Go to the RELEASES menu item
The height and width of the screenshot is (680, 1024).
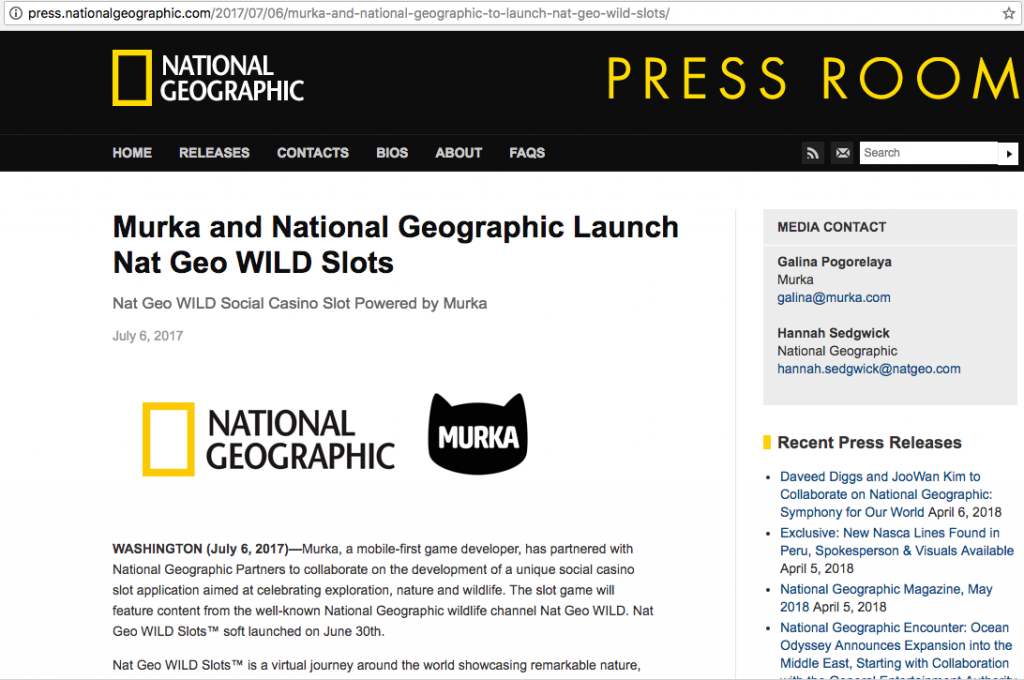(214, 153)
